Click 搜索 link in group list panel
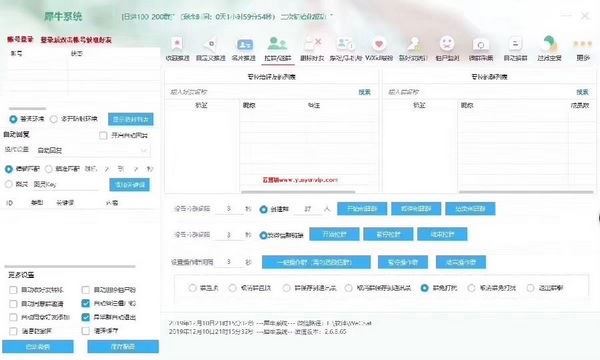The height and width of the screenshot is (360, 600). click(x=582, y=92)
